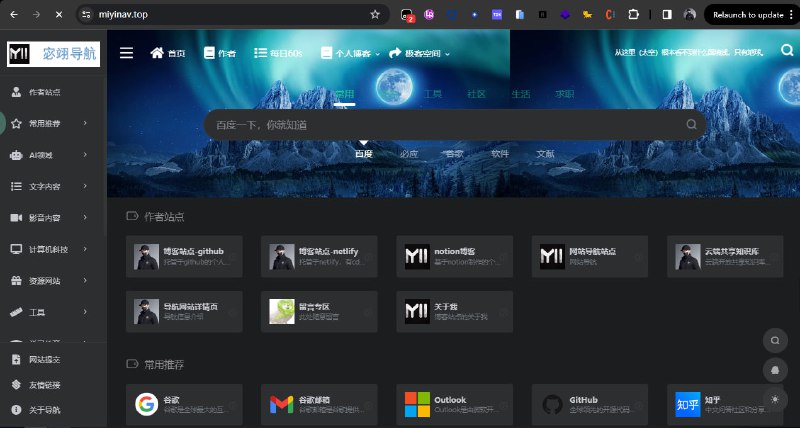Open the 个人博客 dropdown in header
Screen dimensions: 800x428
tap(347, 53)
